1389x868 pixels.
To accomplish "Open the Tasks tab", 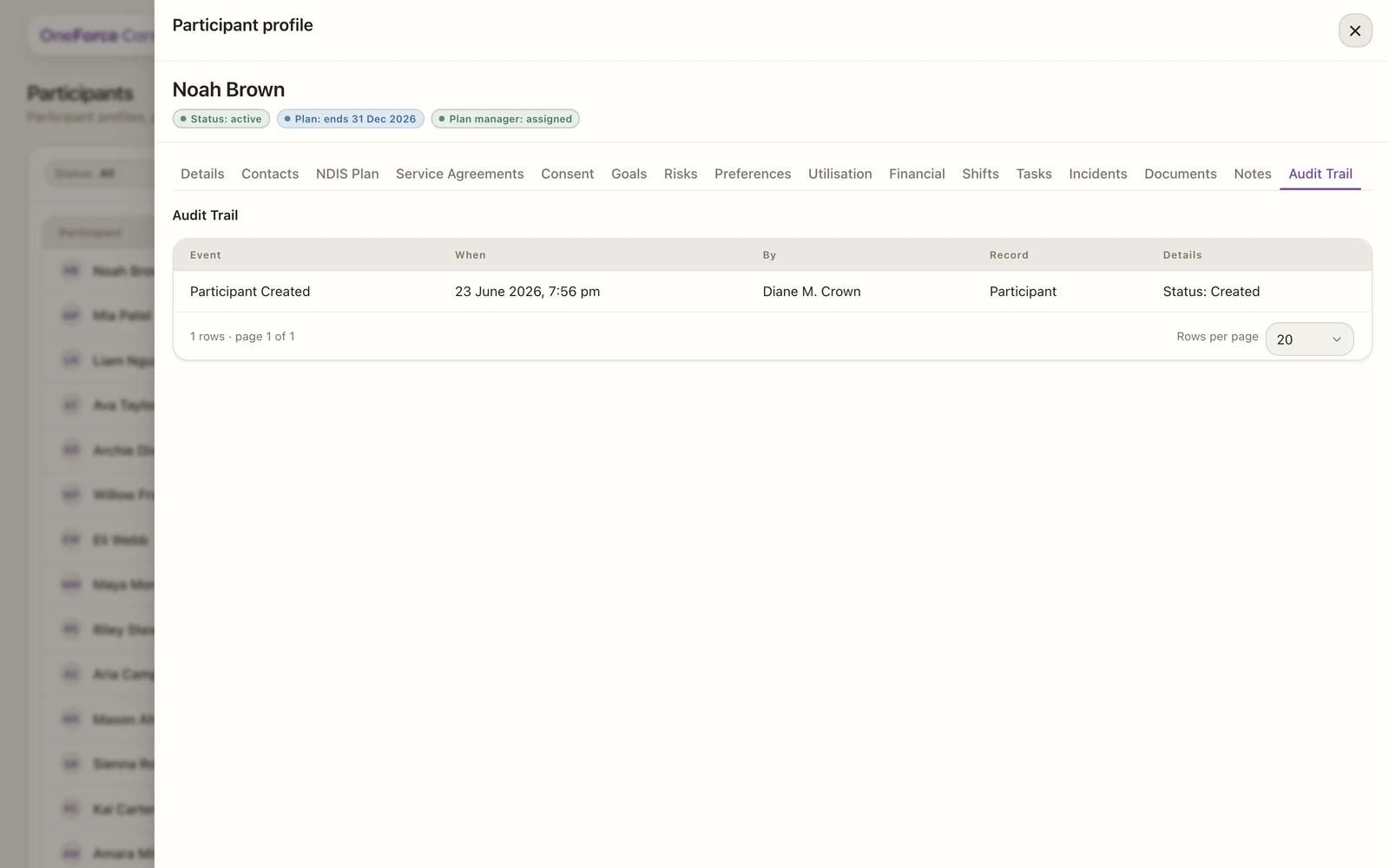I will [x=1034, y=174].
